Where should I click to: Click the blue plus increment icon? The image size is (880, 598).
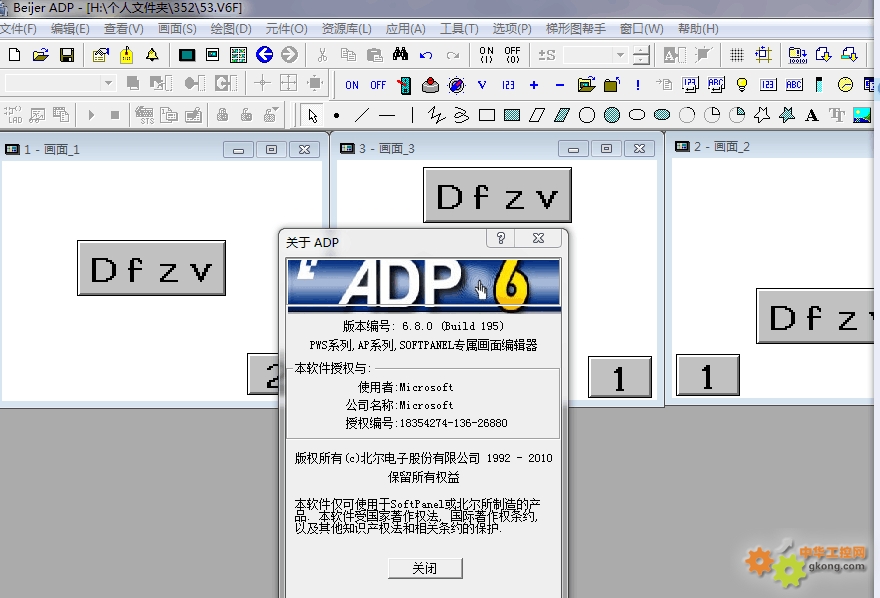tap(534, 85)
